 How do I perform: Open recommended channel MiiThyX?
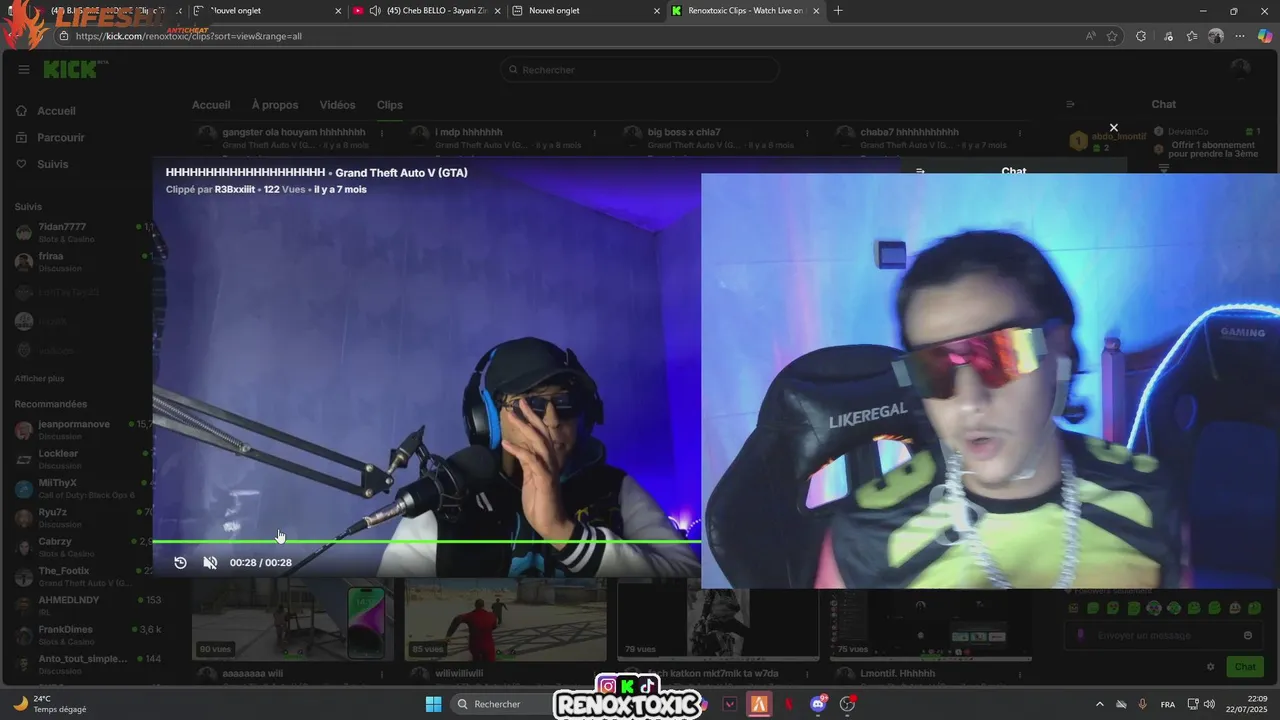click(82, 488)
